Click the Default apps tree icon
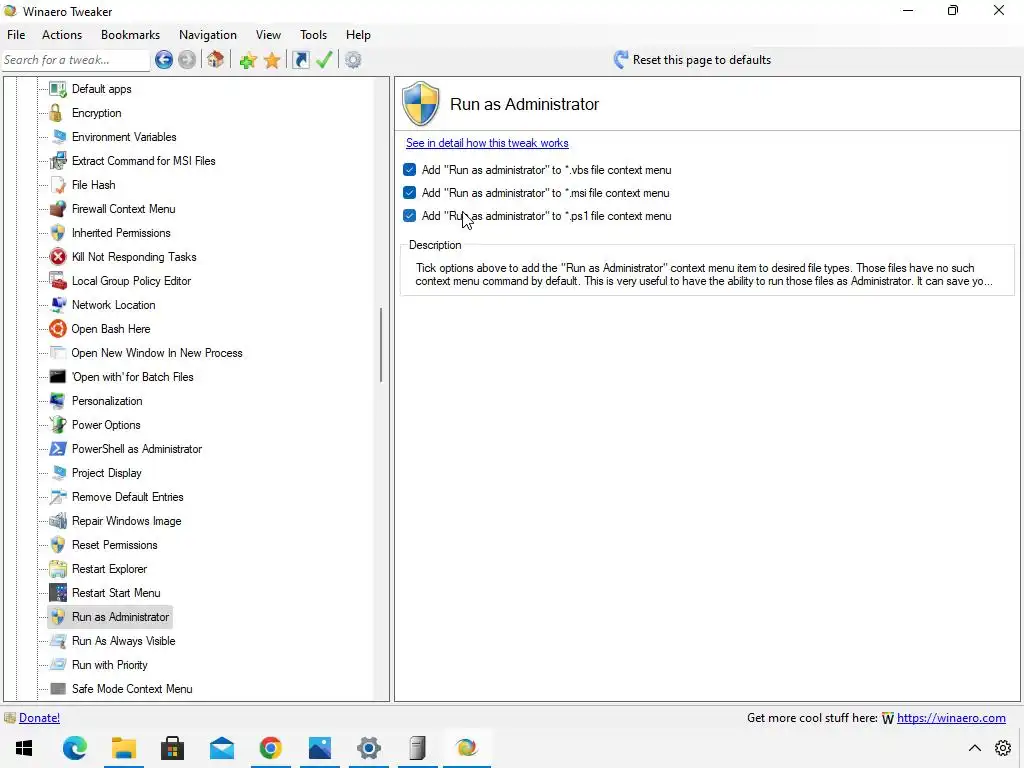 point(58,89)
